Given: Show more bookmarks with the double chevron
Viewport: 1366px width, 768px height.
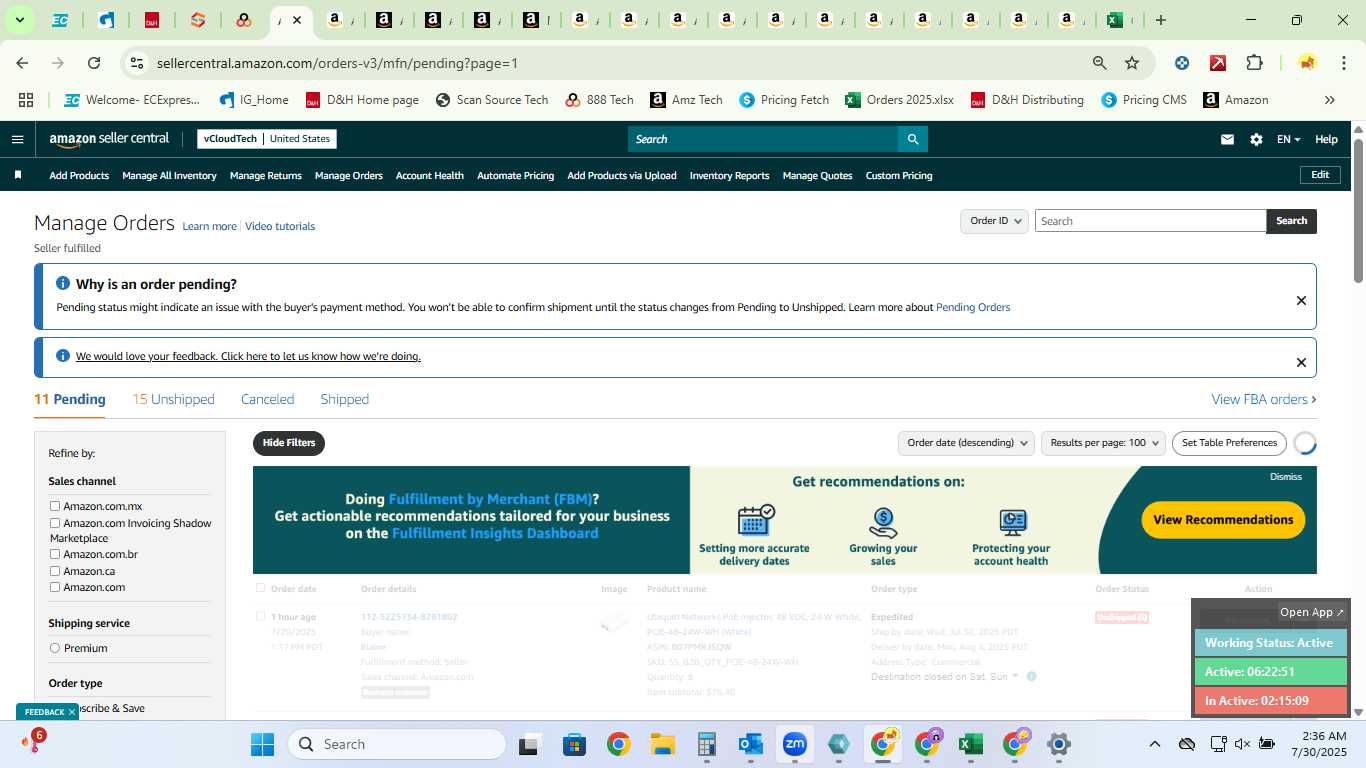Looking at the screenshot, I should click(1329, 100).
